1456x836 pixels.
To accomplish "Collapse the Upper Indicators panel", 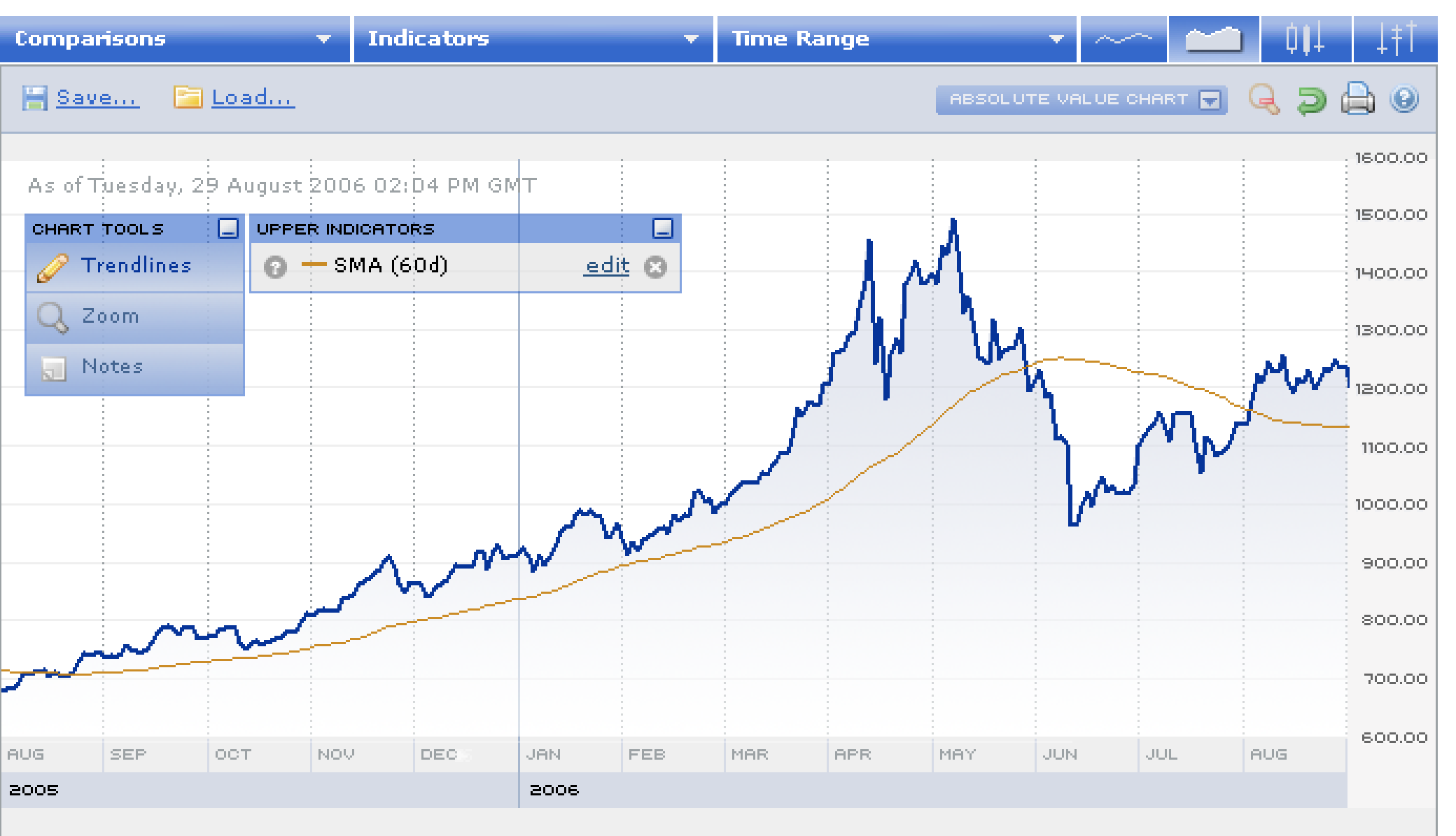I will (662, 228).
